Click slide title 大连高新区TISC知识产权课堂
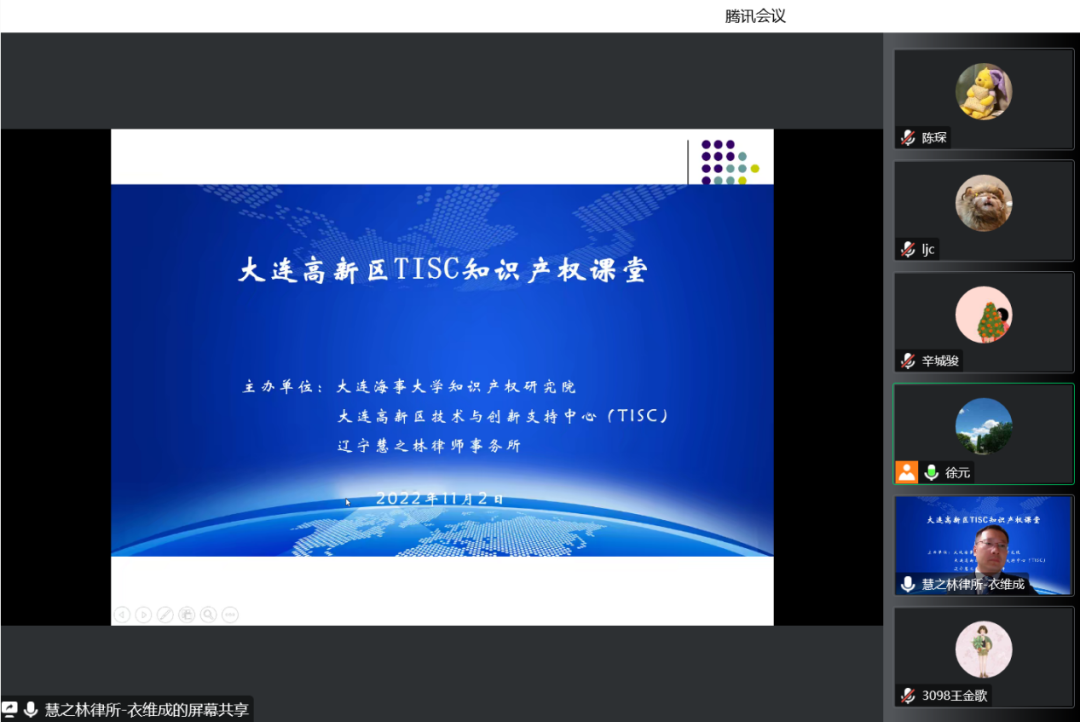 443,269
